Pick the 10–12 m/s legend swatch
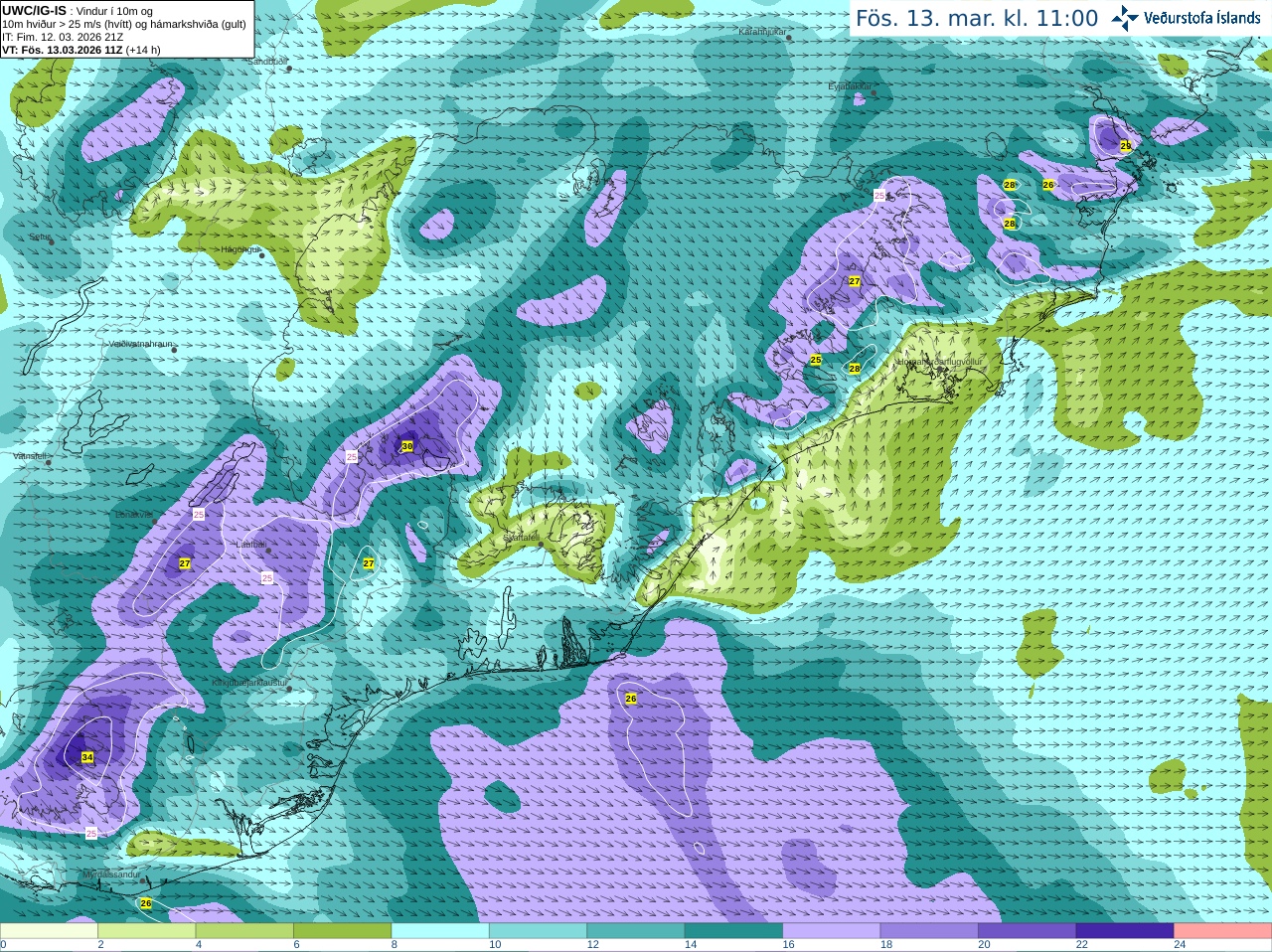This screenshot has height=952, width=1272. click(538, 931)
